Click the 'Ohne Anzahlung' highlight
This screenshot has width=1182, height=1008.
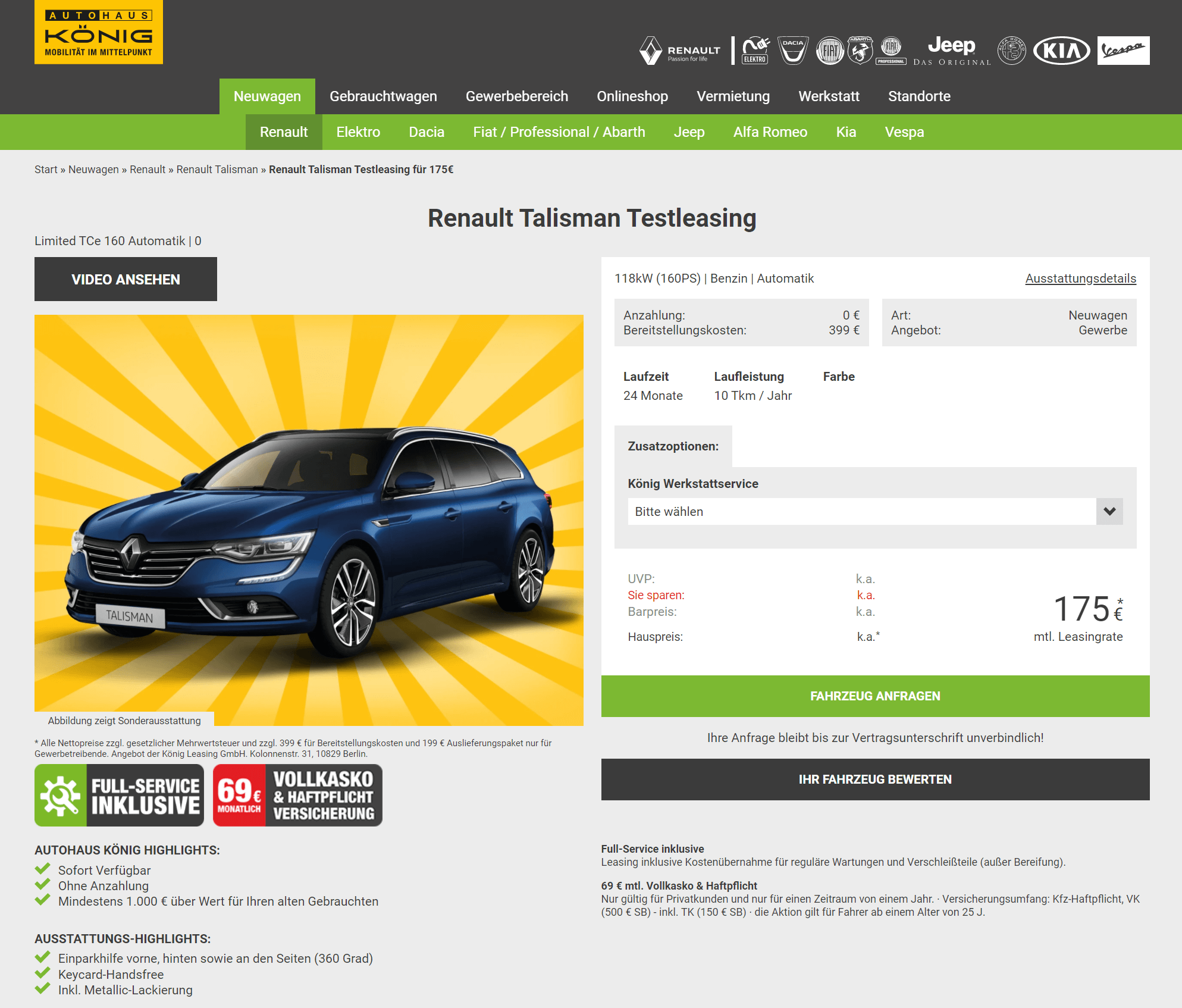click(x=103, y=886)
